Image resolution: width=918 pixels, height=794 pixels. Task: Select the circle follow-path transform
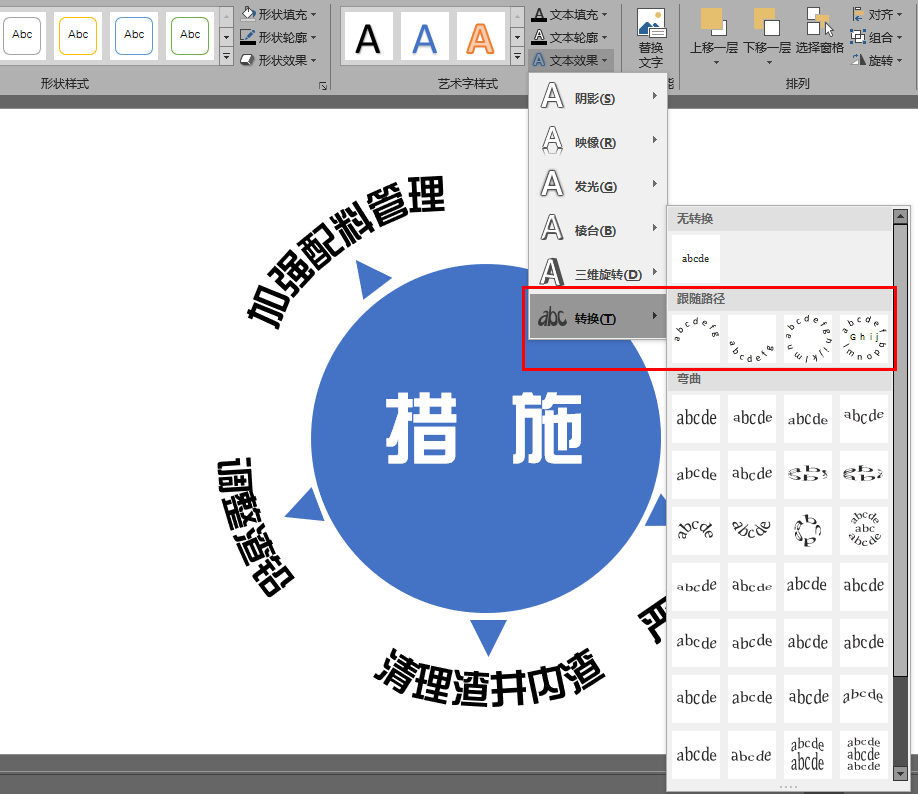click(x=808, y=338)
